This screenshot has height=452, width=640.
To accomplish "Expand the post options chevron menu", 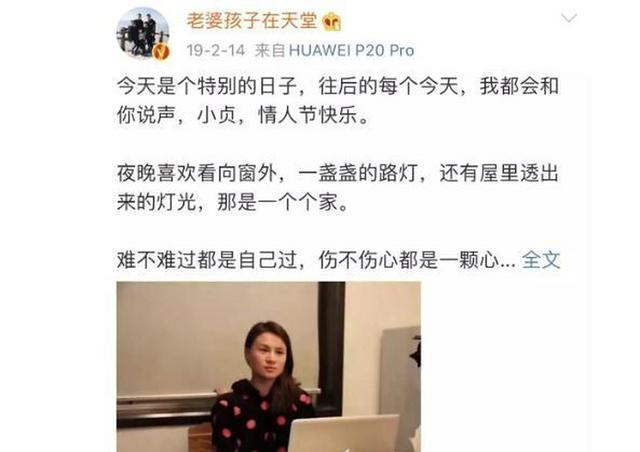I will (569, 18).
